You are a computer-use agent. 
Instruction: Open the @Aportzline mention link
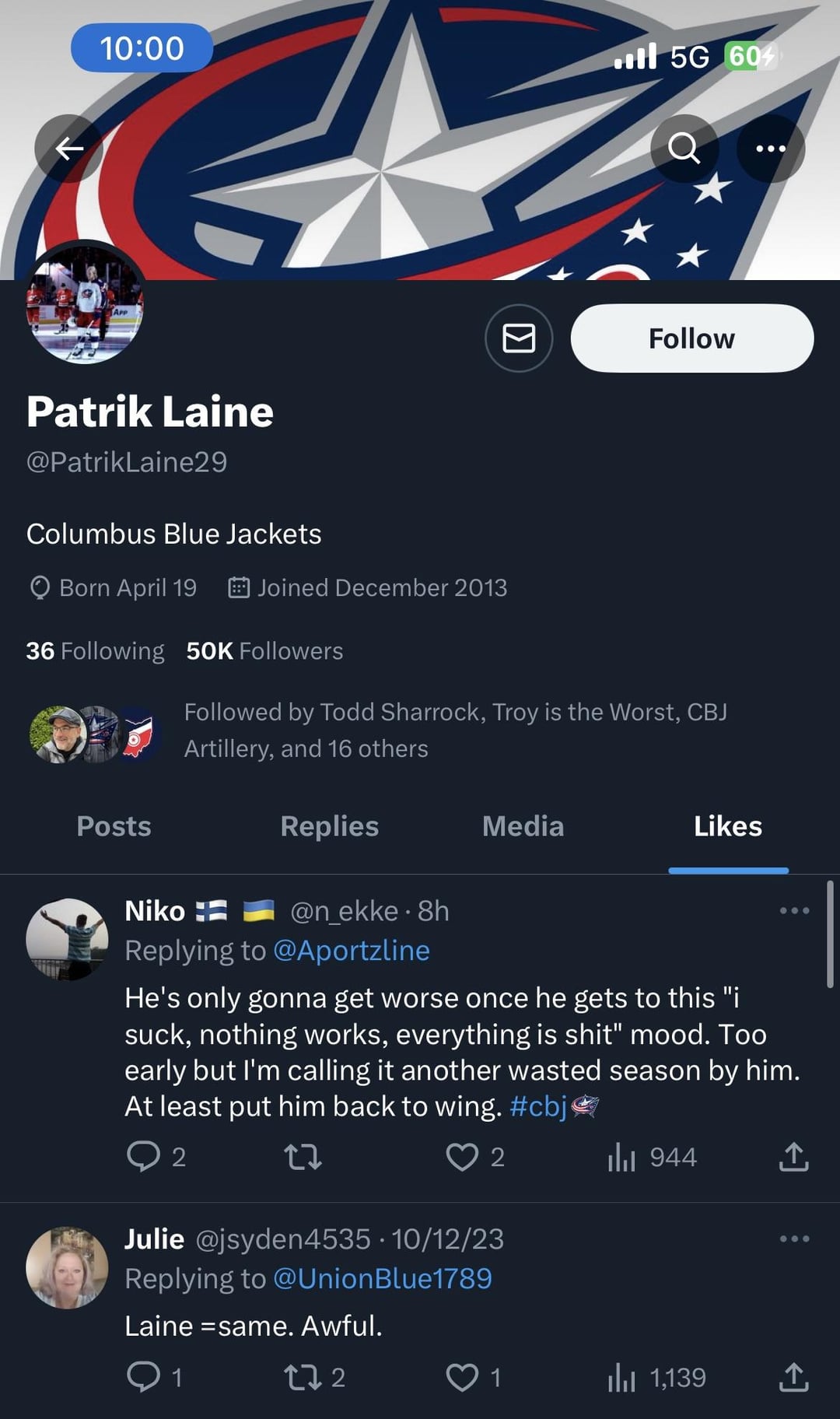pos(352,951)
